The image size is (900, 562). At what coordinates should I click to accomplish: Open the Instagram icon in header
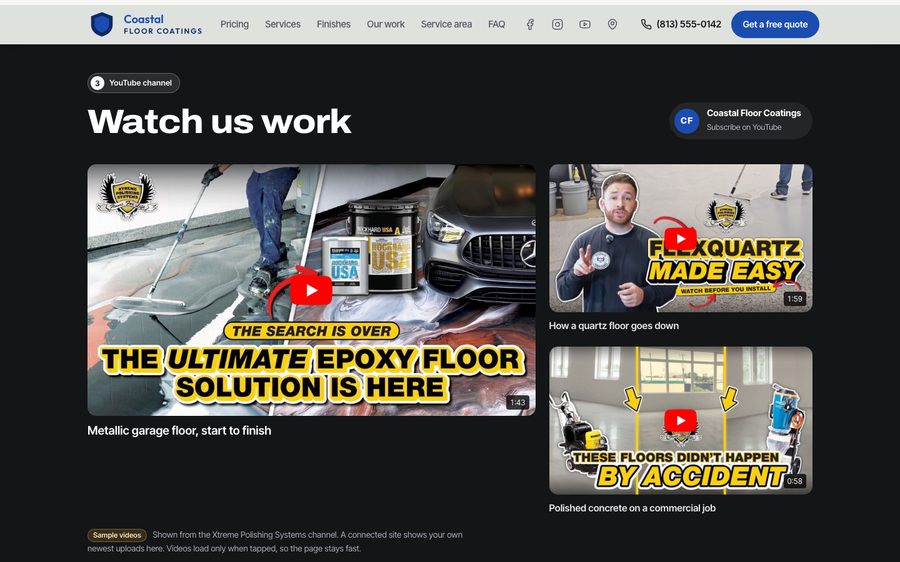pos(557,24)
